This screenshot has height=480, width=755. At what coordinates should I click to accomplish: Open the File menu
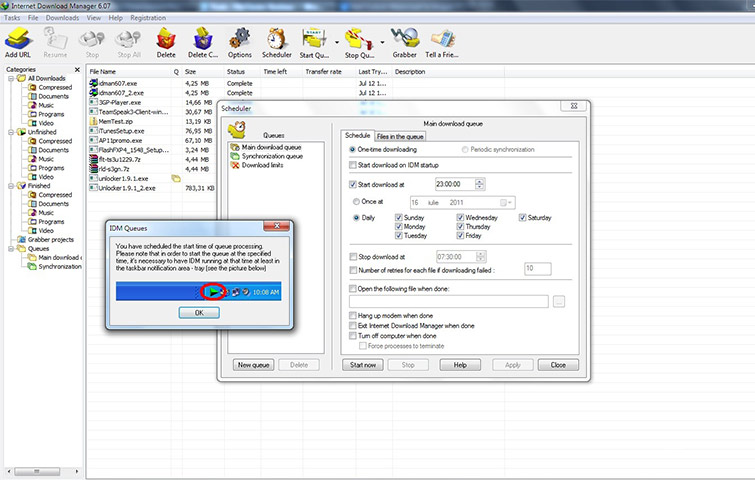(33, 18)
